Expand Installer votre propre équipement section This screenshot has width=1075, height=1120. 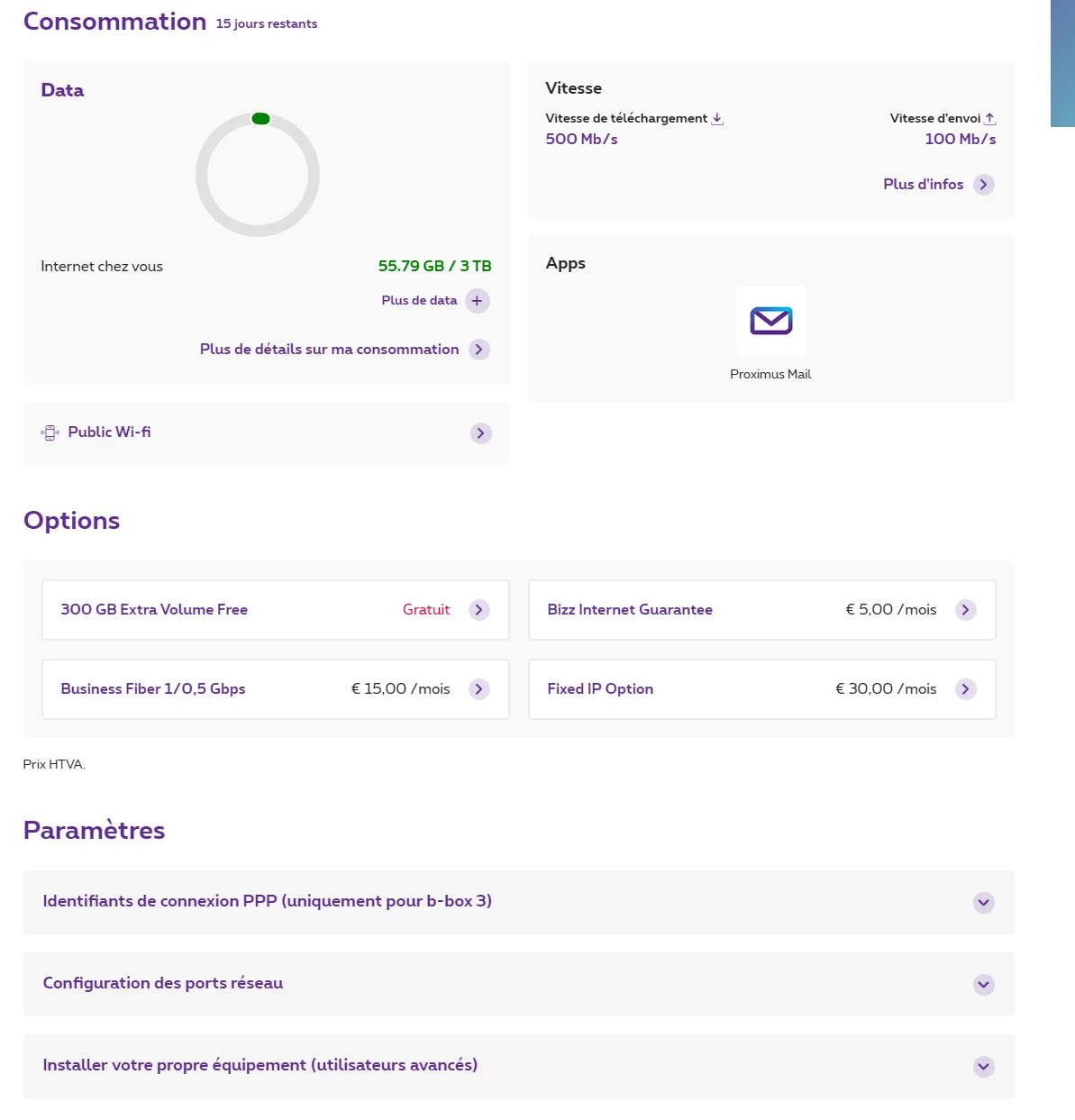tap(983, 1066)
